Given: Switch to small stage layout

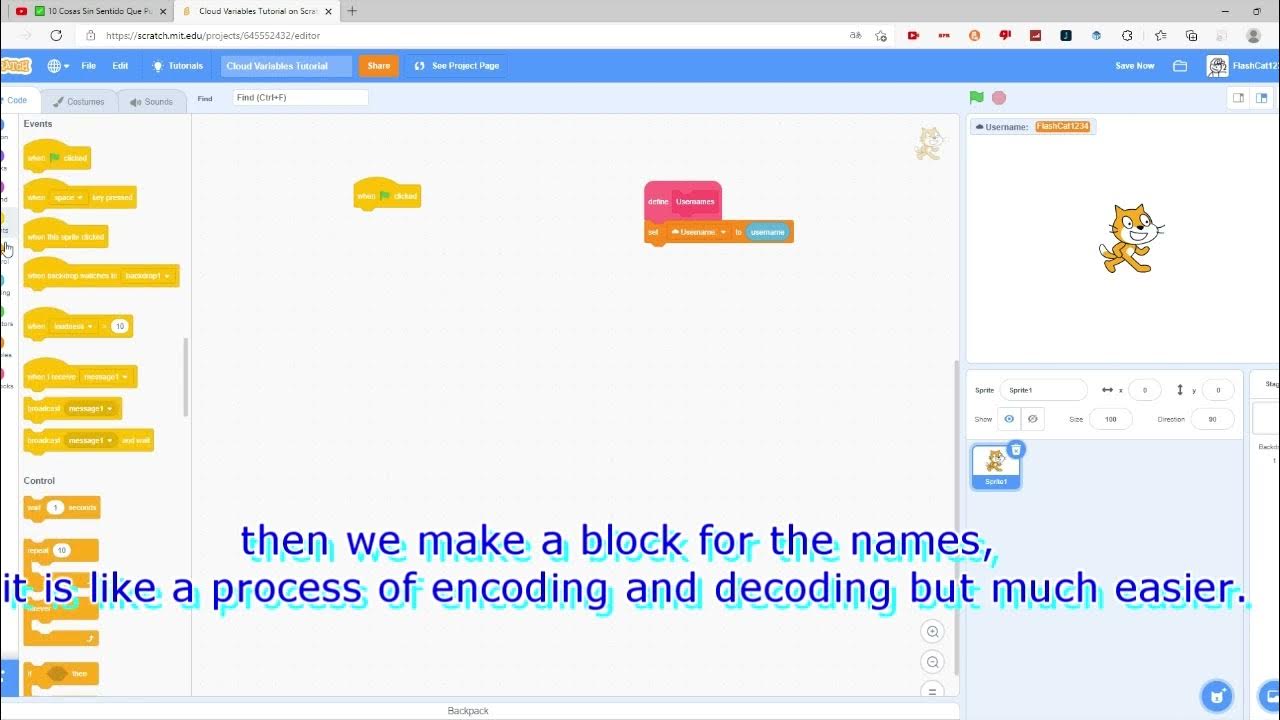Looking at the screenshot, I should pos(1238,98).
